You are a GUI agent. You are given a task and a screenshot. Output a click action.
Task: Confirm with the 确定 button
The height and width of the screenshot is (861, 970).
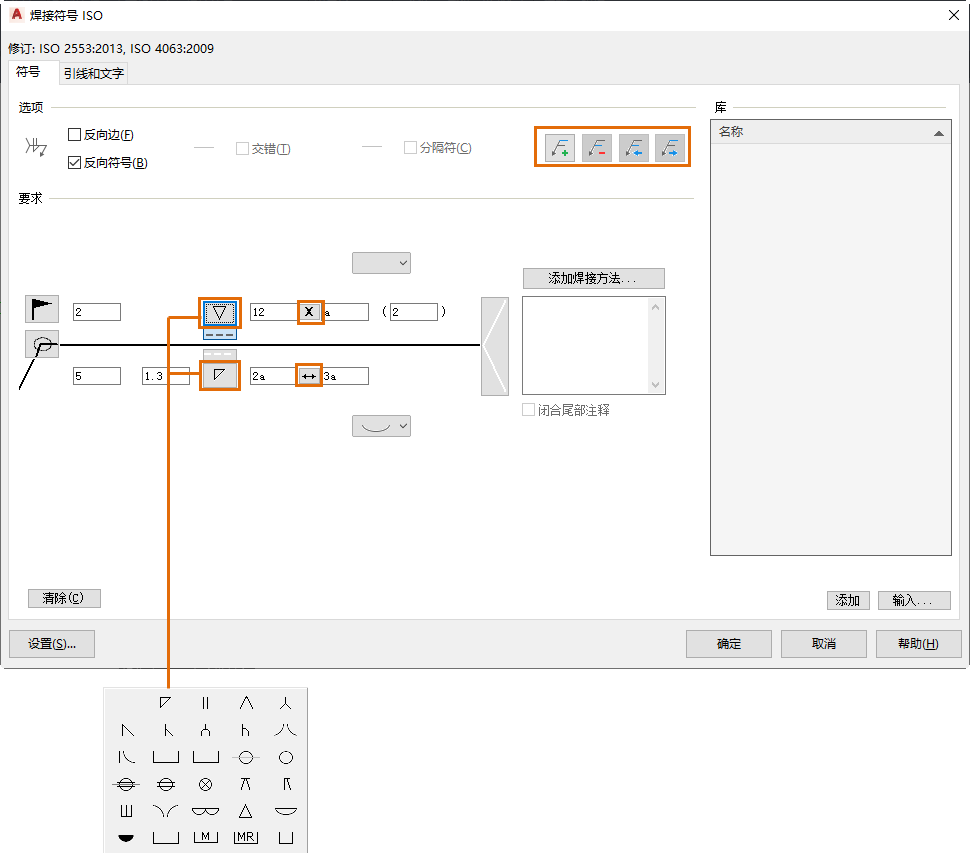tap(729, 644)
